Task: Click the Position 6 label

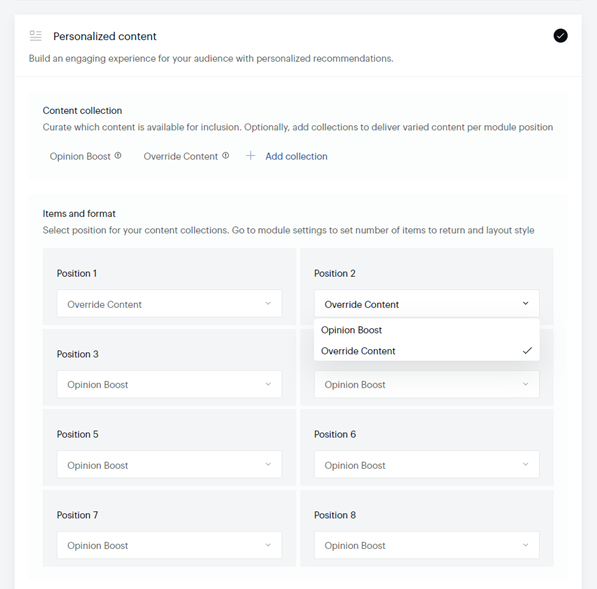Action: [x=335, y=434]
